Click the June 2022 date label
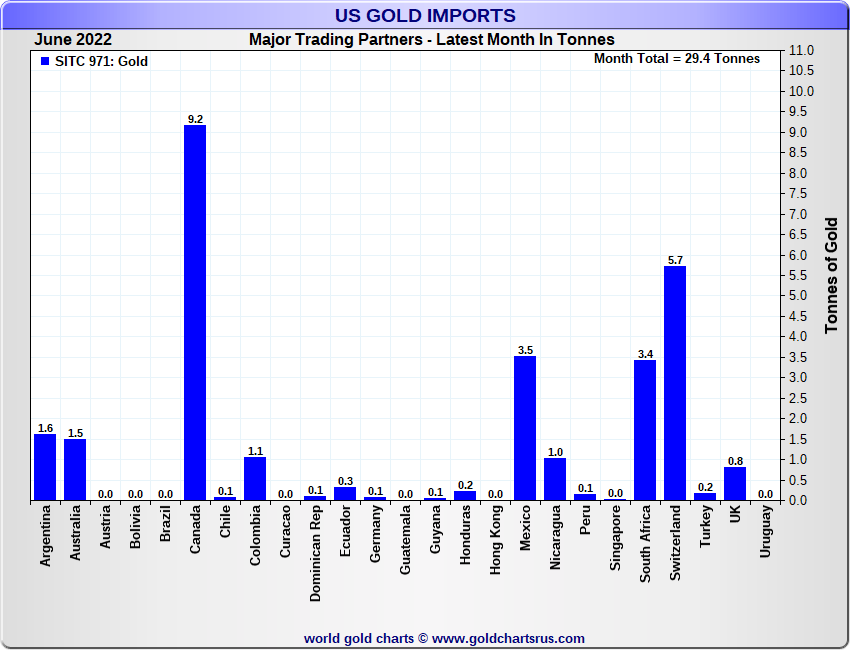 coord(73,40)
